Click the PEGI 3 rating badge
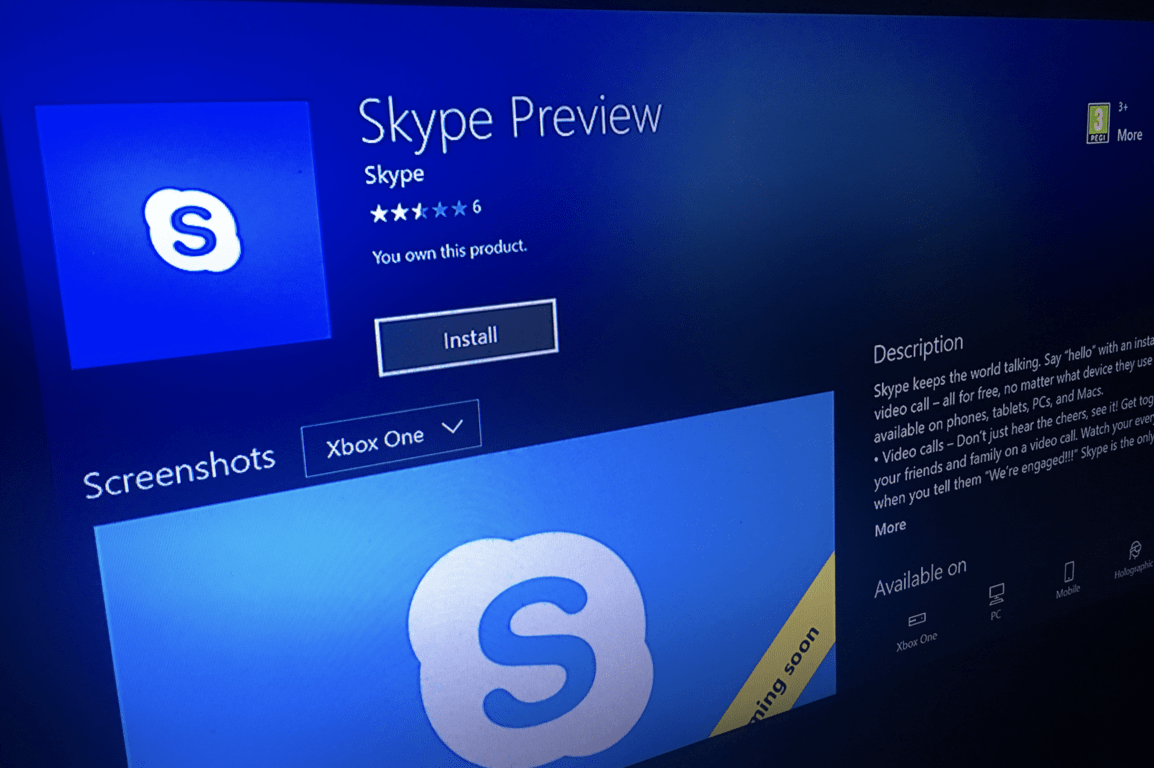This screenshot has height=768, width=1154. pos(1097,123)
